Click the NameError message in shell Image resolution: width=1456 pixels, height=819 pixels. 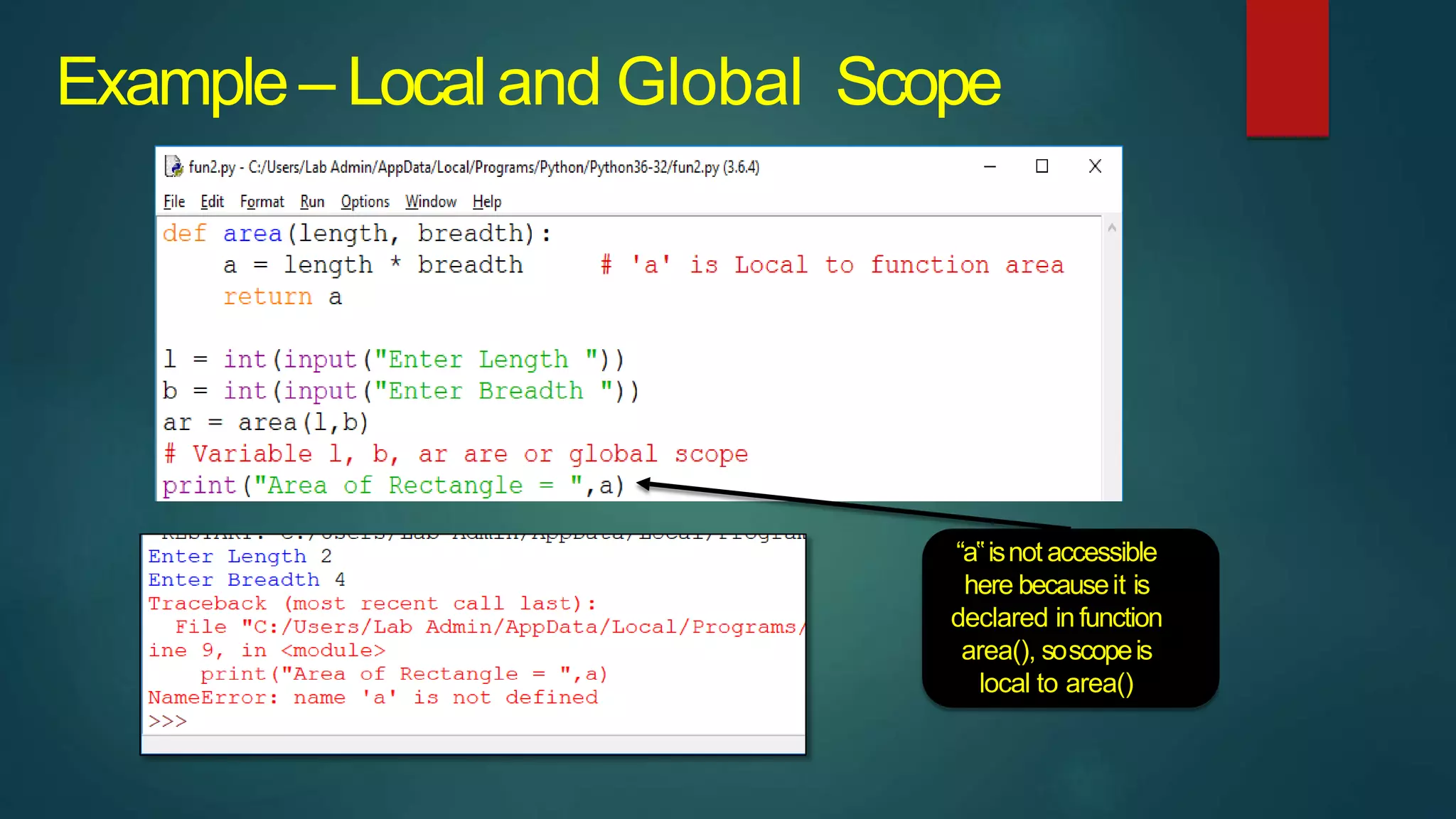click(373, 697)
